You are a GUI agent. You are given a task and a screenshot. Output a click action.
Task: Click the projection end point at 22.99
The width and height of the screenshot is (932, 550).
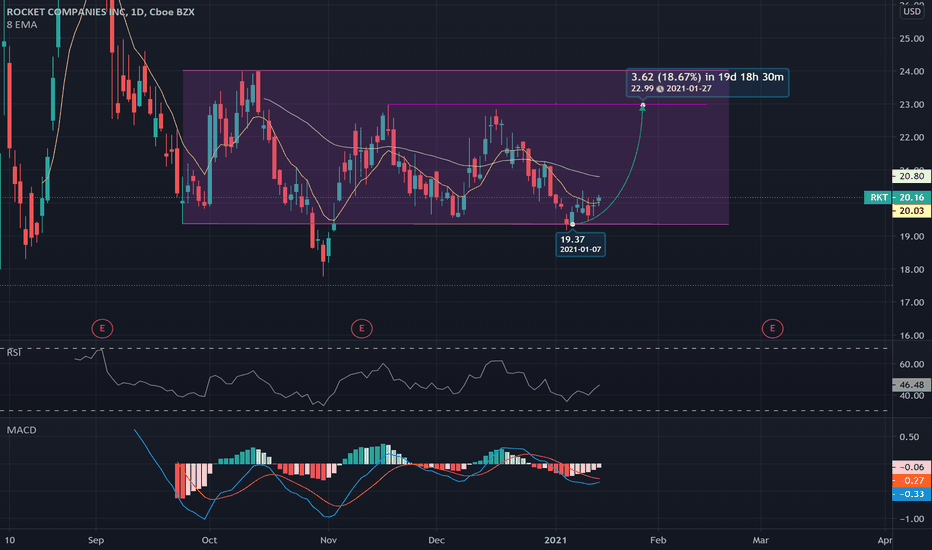[643, 105]
